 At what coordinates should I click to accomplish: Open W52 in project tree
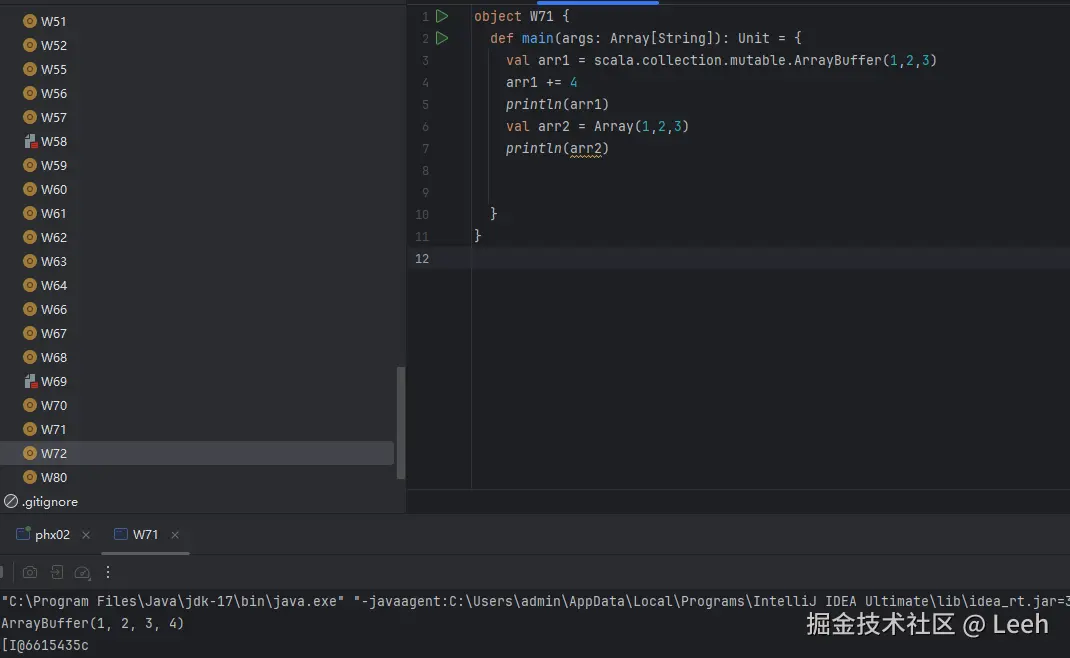pos(53,46)
